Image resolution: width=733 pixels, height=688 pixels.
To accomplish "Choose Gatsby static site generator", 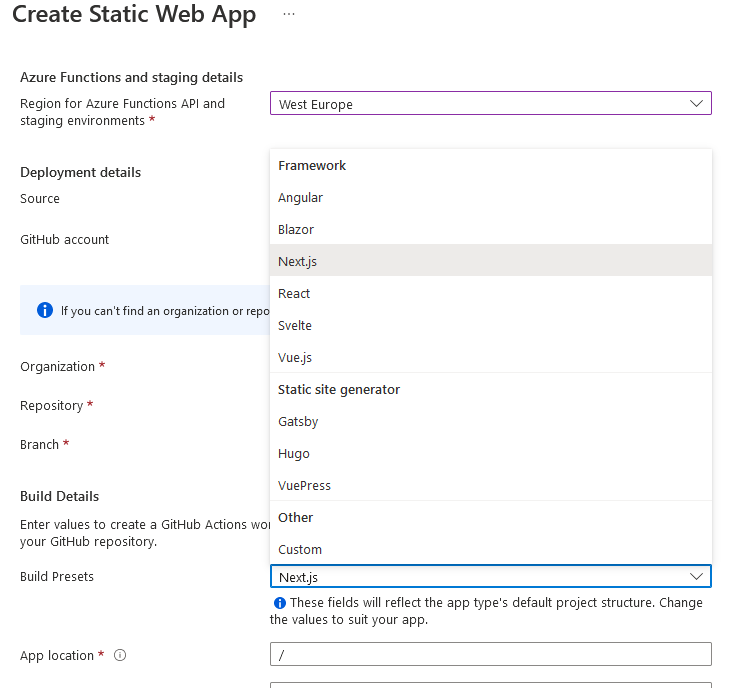I will pos(298,421).
